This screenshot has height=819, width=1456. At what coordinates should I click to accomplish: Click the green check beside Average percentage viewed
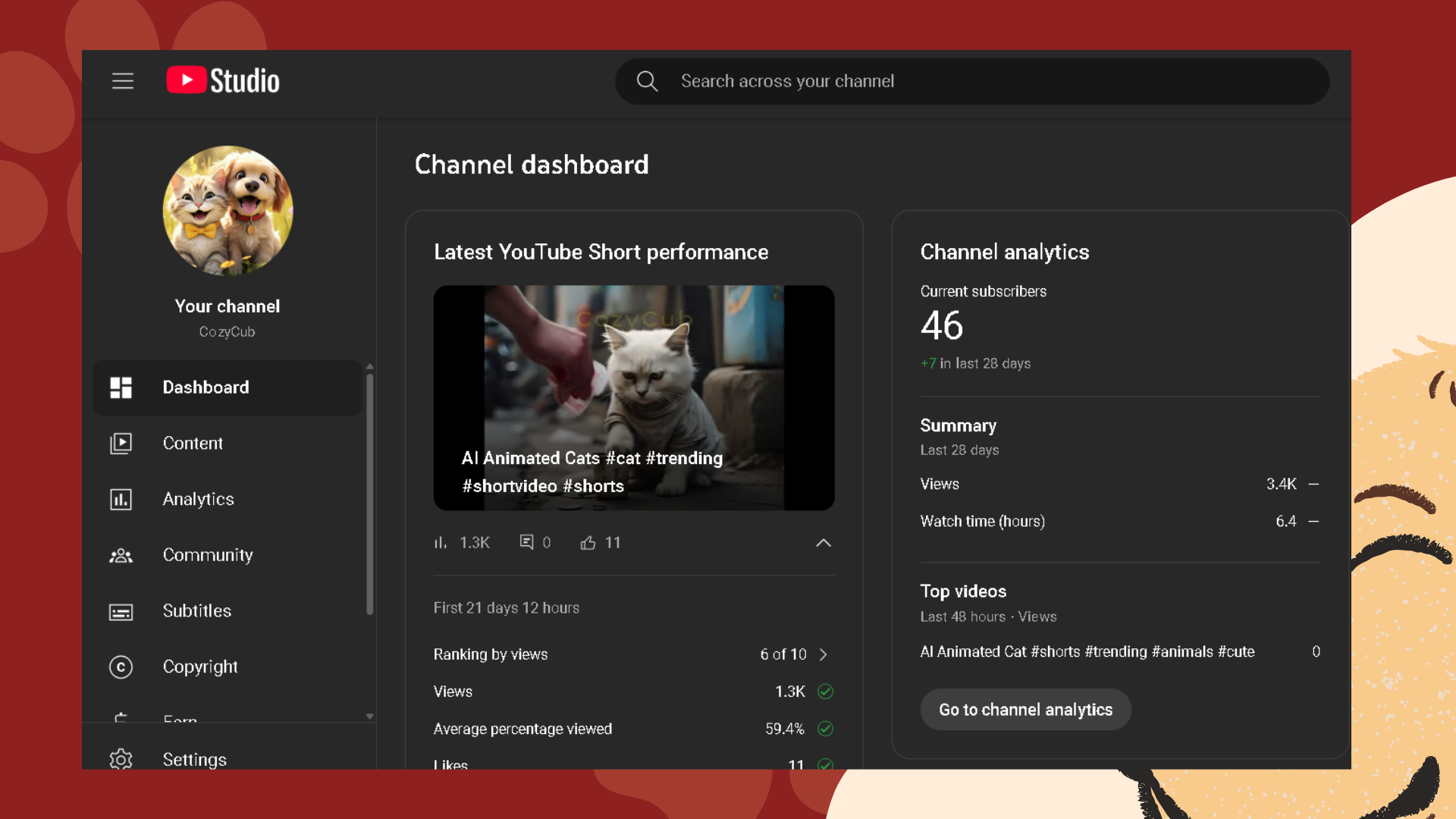coord(826,729)
